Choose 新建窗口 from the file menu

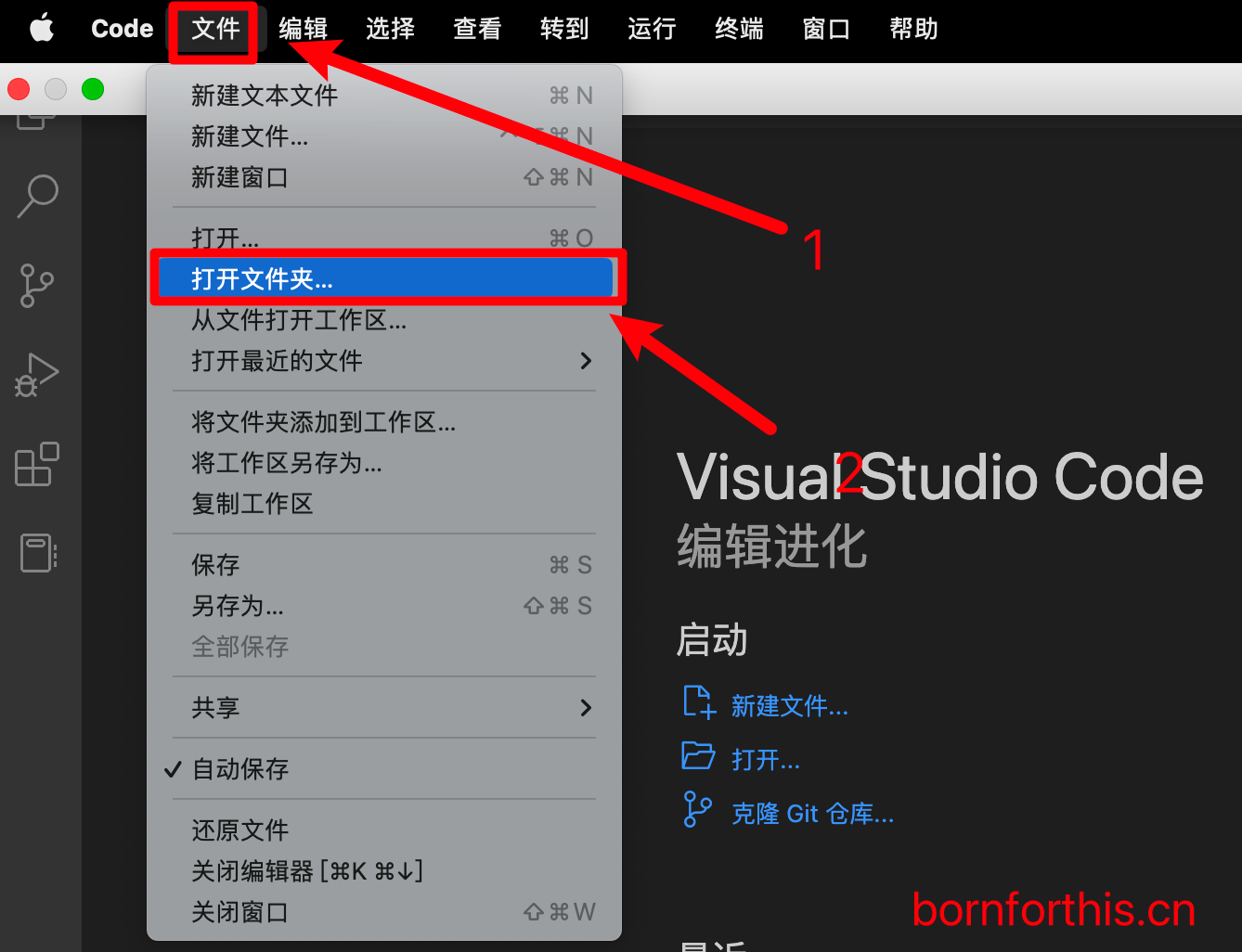tap(384, 177)
